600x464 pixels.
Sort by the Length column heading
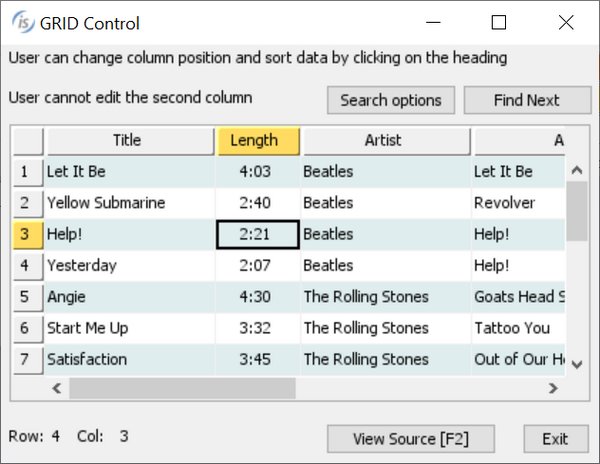258,141
